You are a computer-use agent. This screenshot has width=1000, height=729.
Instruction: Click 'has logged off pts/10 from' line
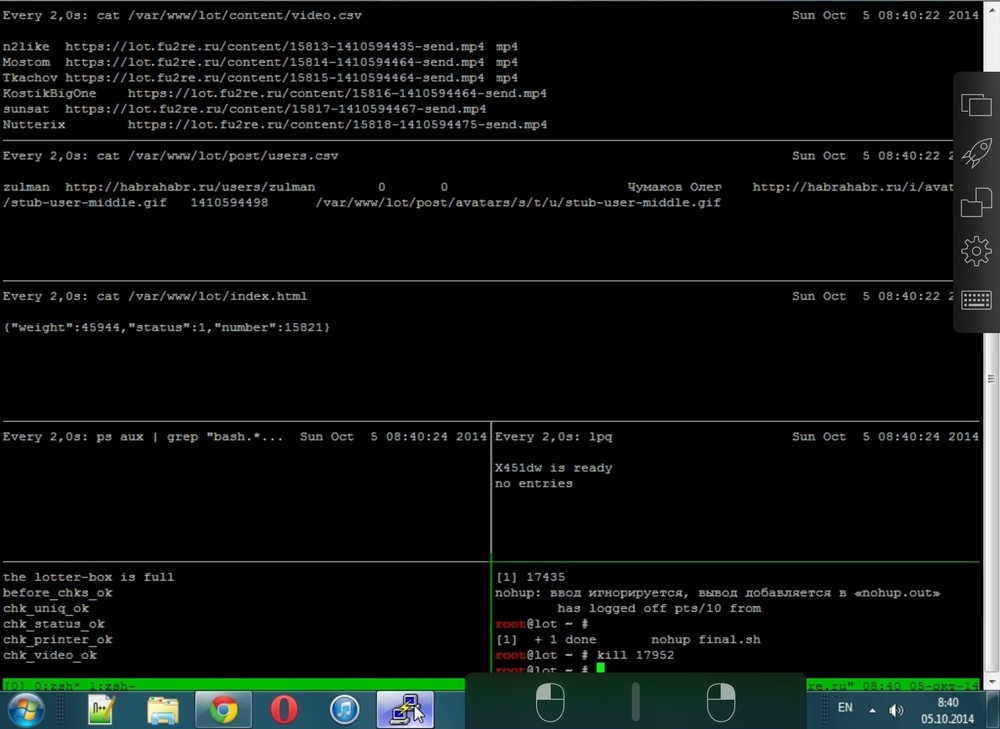[659, 608]
